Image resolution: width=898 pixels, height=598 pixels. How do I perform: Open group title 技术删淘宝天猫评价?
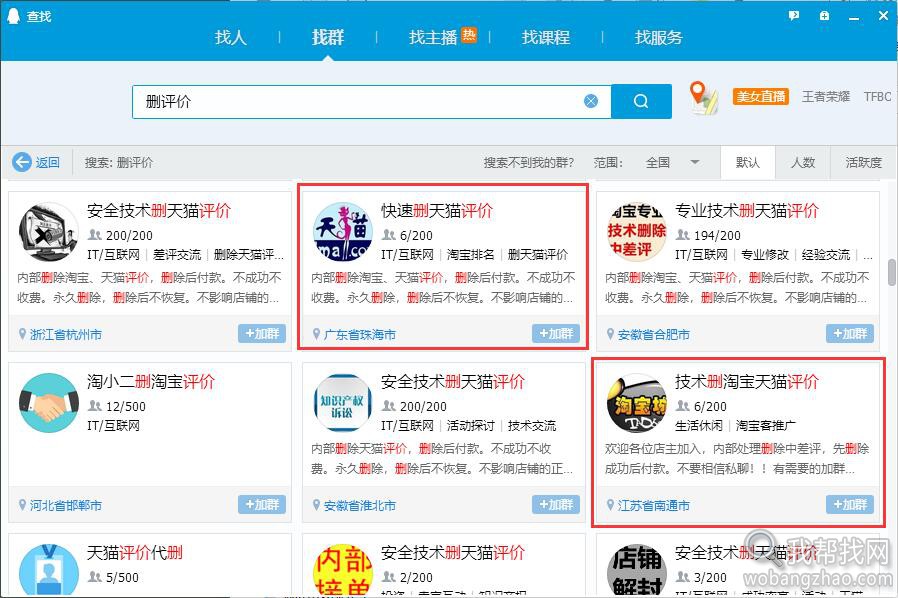click(x=747, y=382)
